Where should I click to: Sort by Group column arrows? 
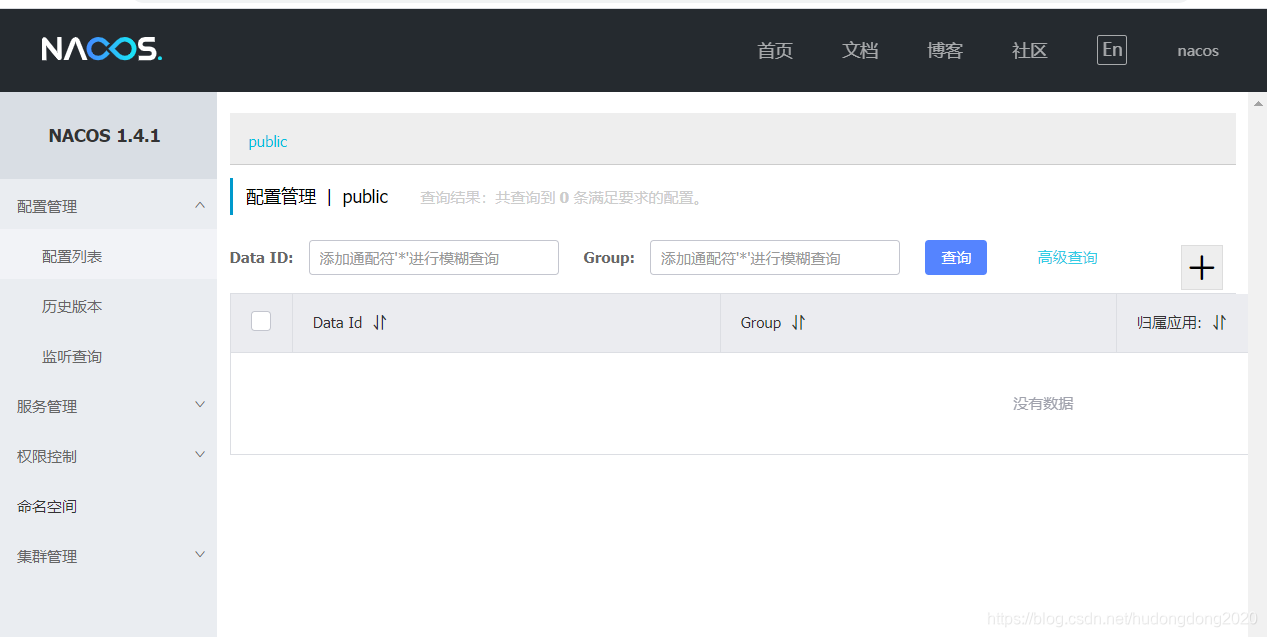[798, 323]
